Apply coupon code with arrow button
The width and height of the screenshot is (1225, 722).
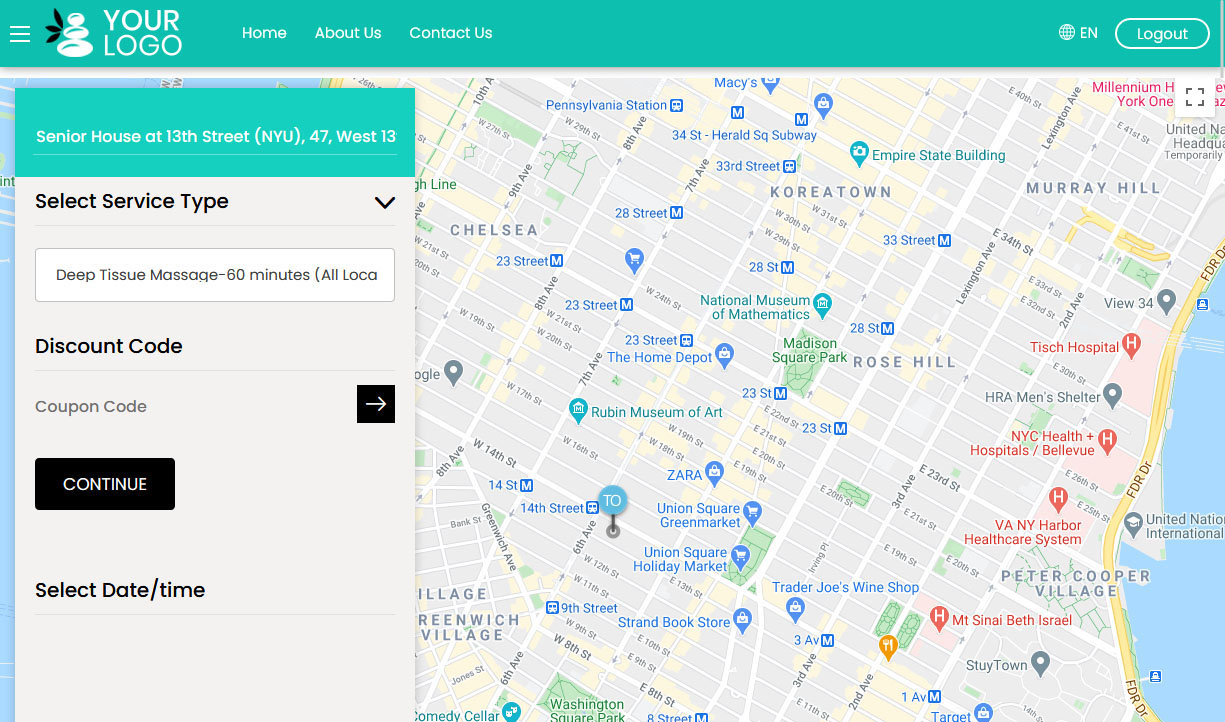[x=376, y=404]
